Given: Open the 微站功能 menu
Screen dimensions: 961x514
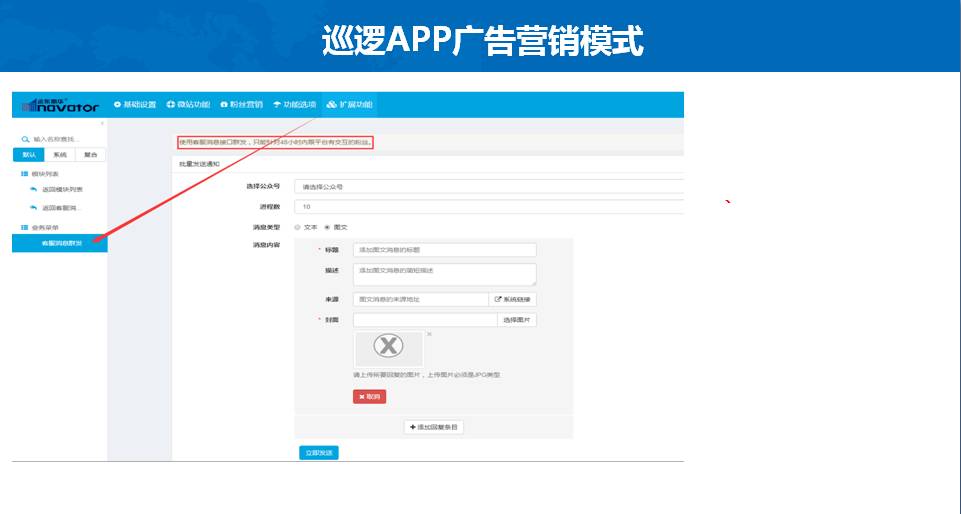Looking at the screenshot, I should 188,105.
